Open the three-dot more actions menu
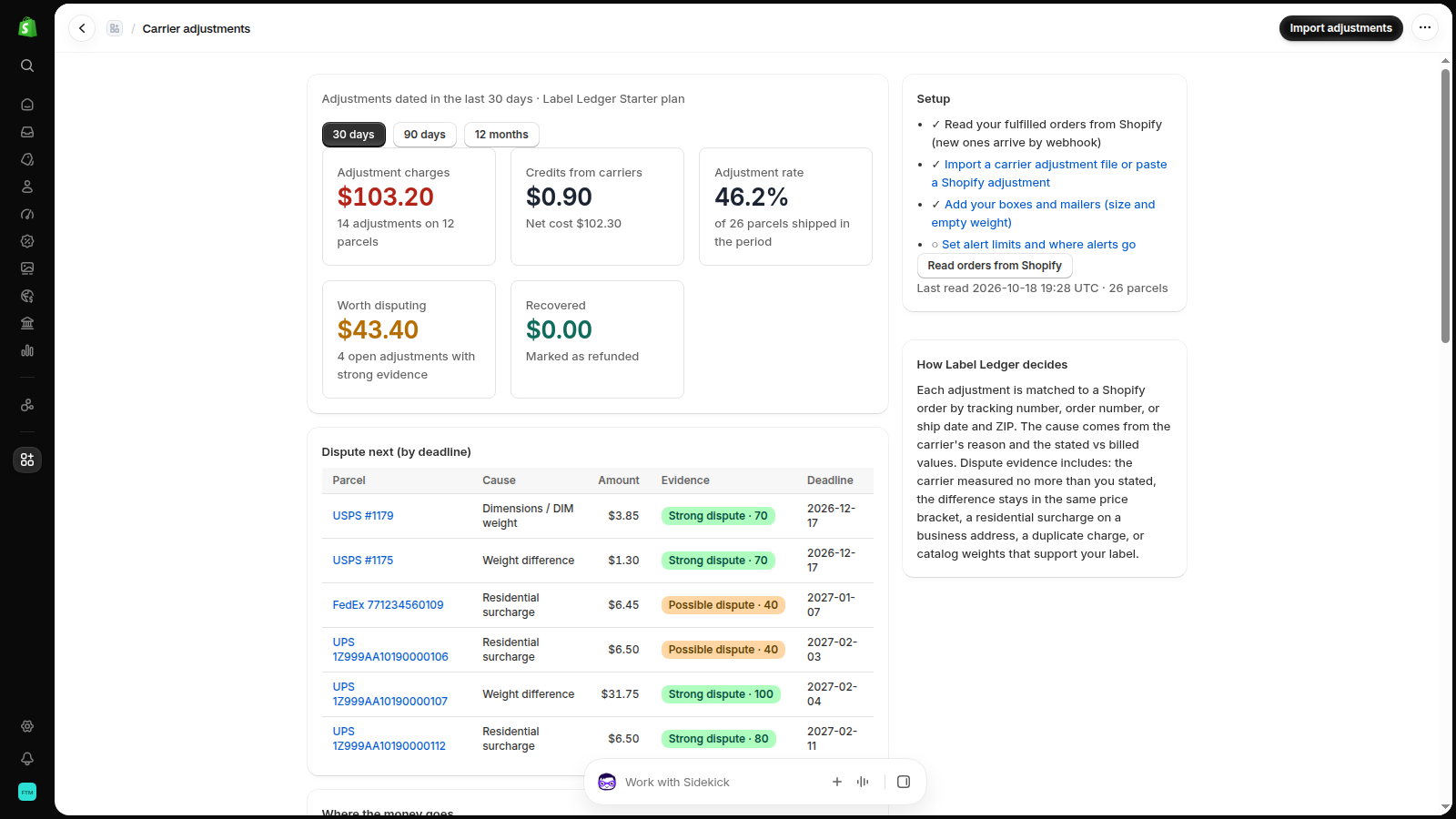The height and width of the screenshot is (819, 1456). tap(1425, 28)
